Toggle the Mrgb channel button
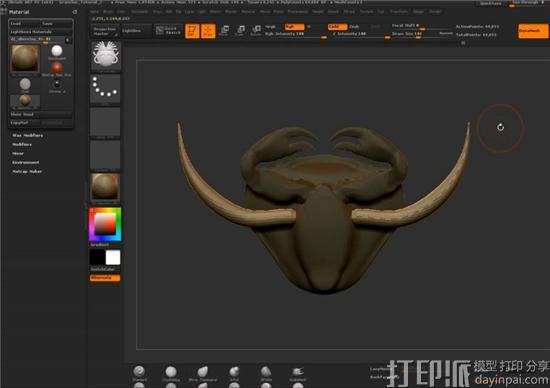The width and height of the screenshot is (550, 388). point(270,27)
